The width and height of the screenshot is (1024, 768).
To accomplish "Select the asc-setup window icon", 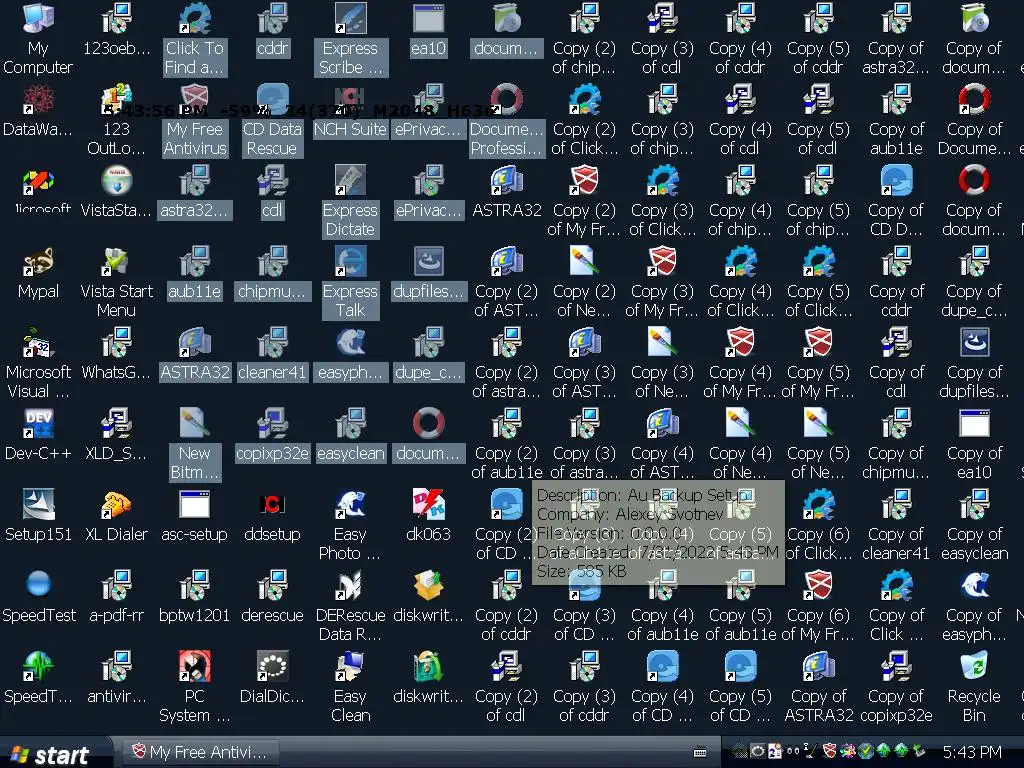I will coord(194,505).
